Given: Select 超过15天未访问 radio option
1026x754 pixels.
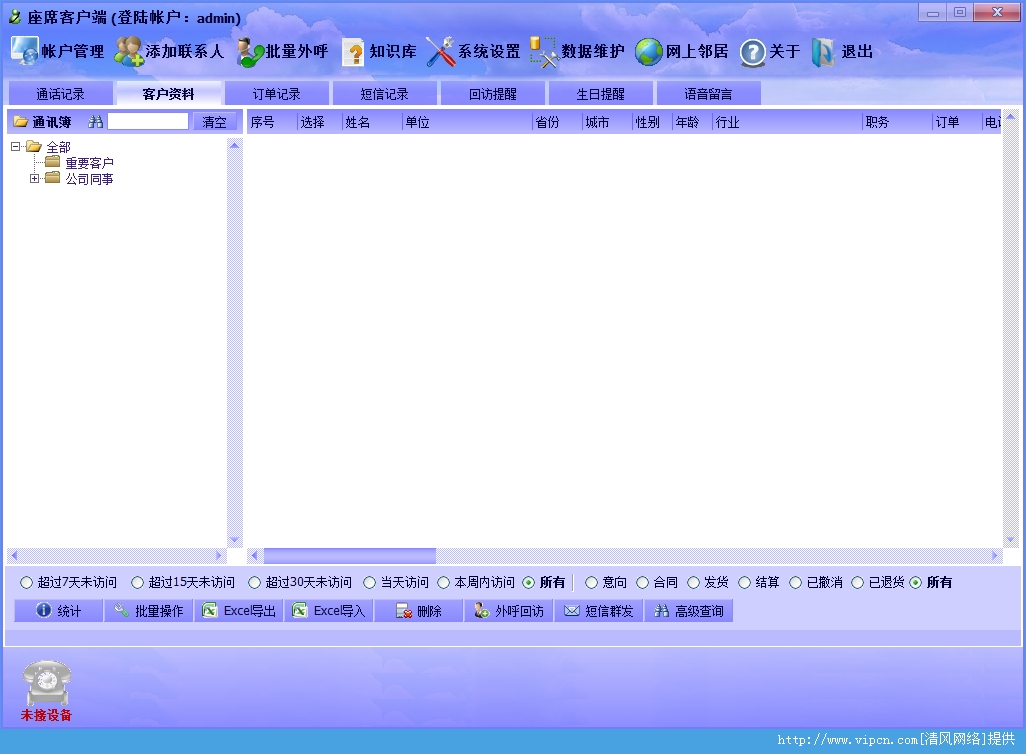Looking at the screenshot, I should 137,583.
